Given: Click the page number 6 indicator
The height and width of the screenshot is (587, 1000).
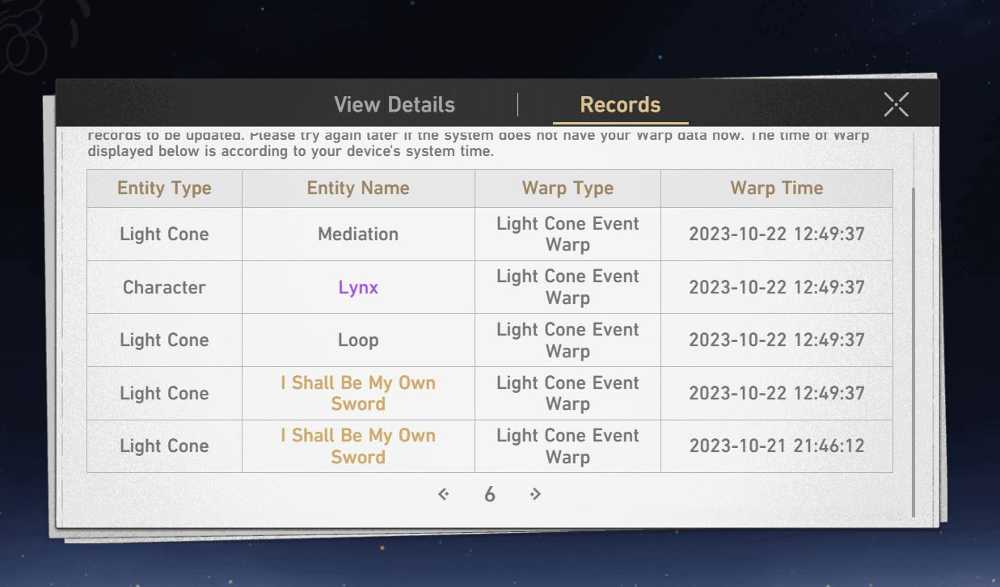Looking at the screenshot, I should click(x=489, y=494).
